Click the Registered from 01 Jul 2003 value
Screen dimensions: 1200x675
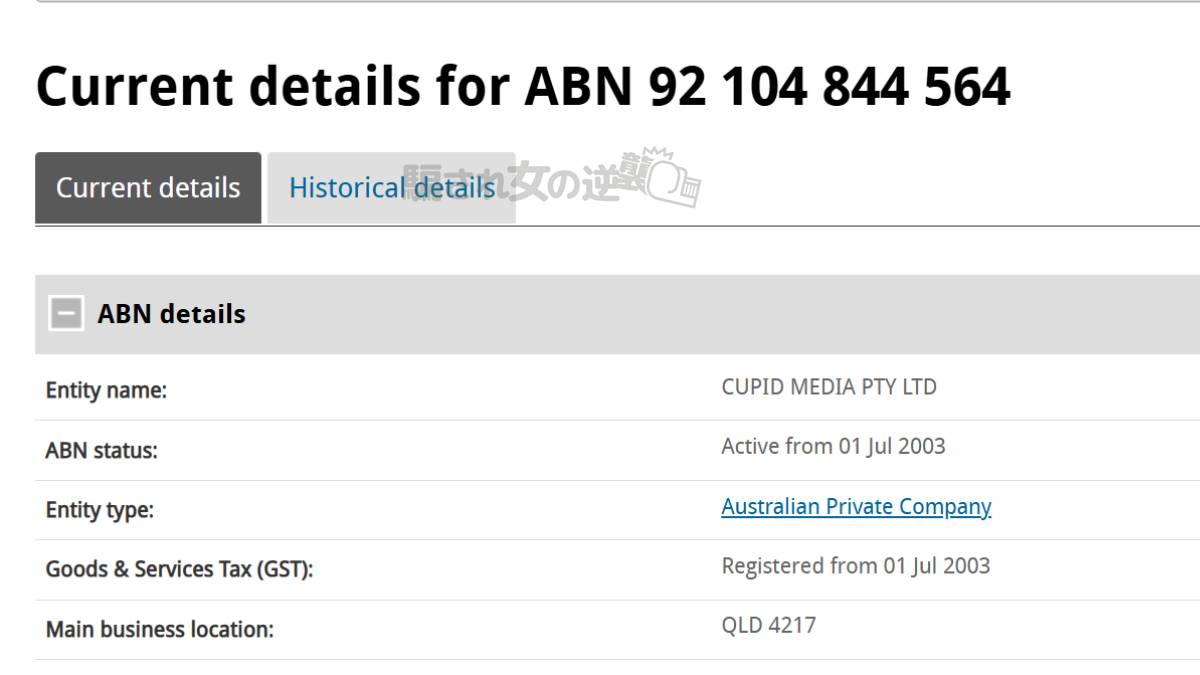(x=856, y=566)
